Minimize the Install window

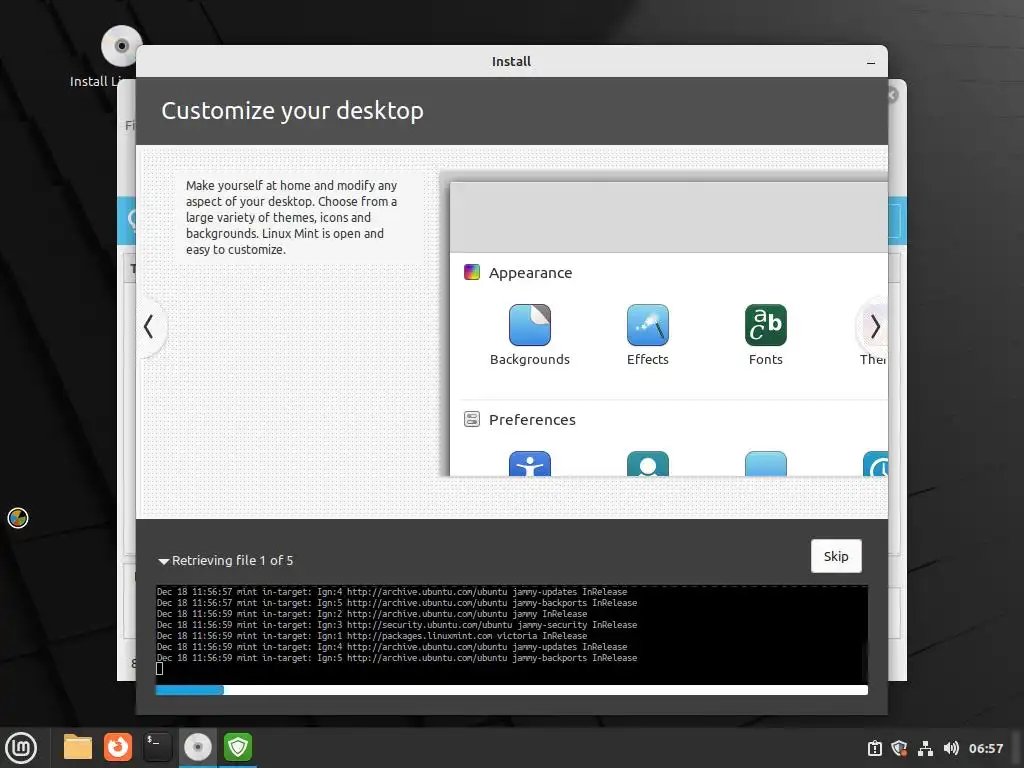point(871,63)
